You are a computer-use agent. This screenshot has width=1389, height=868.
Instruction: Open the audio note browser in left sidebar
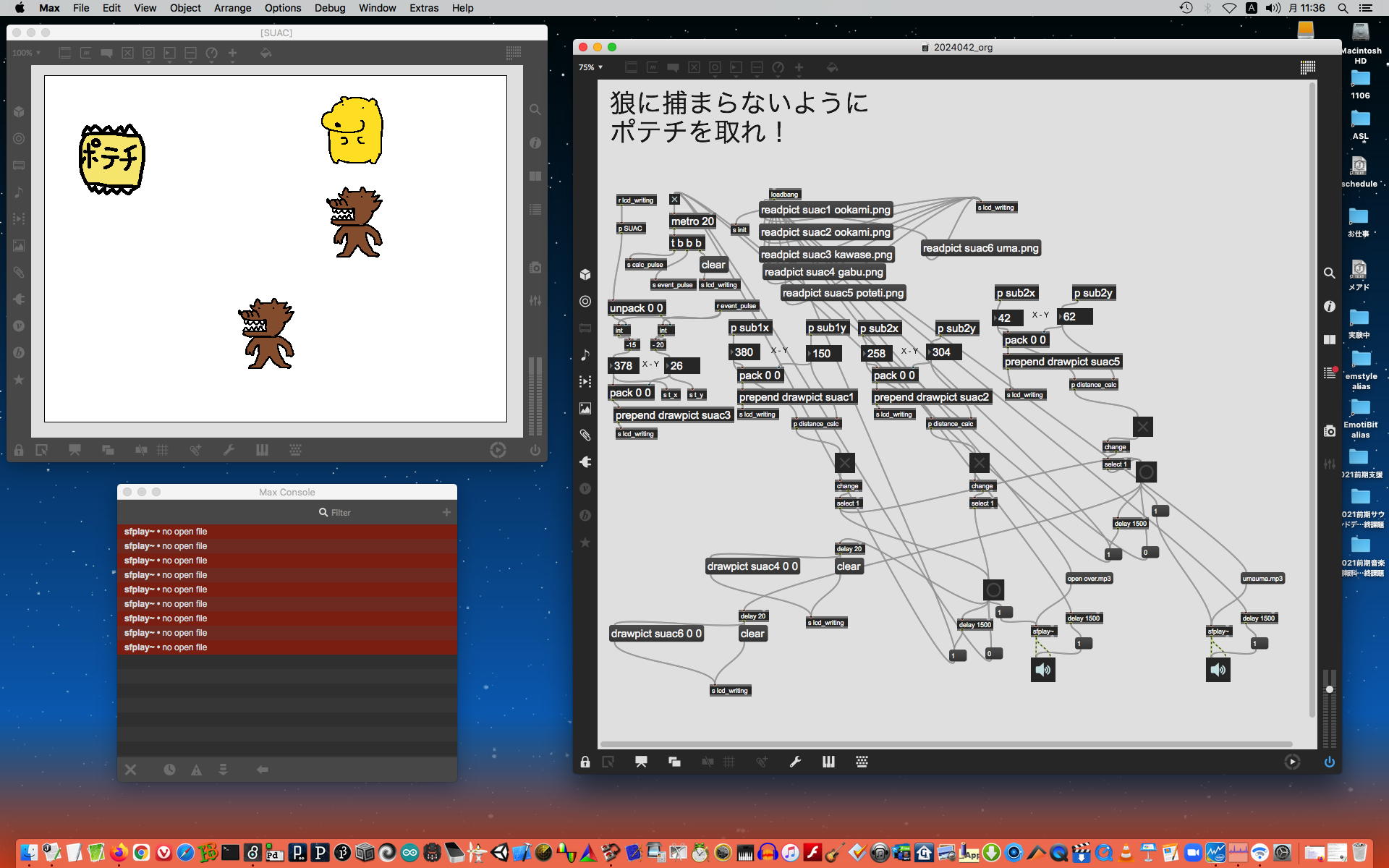[x=585, y=354]
